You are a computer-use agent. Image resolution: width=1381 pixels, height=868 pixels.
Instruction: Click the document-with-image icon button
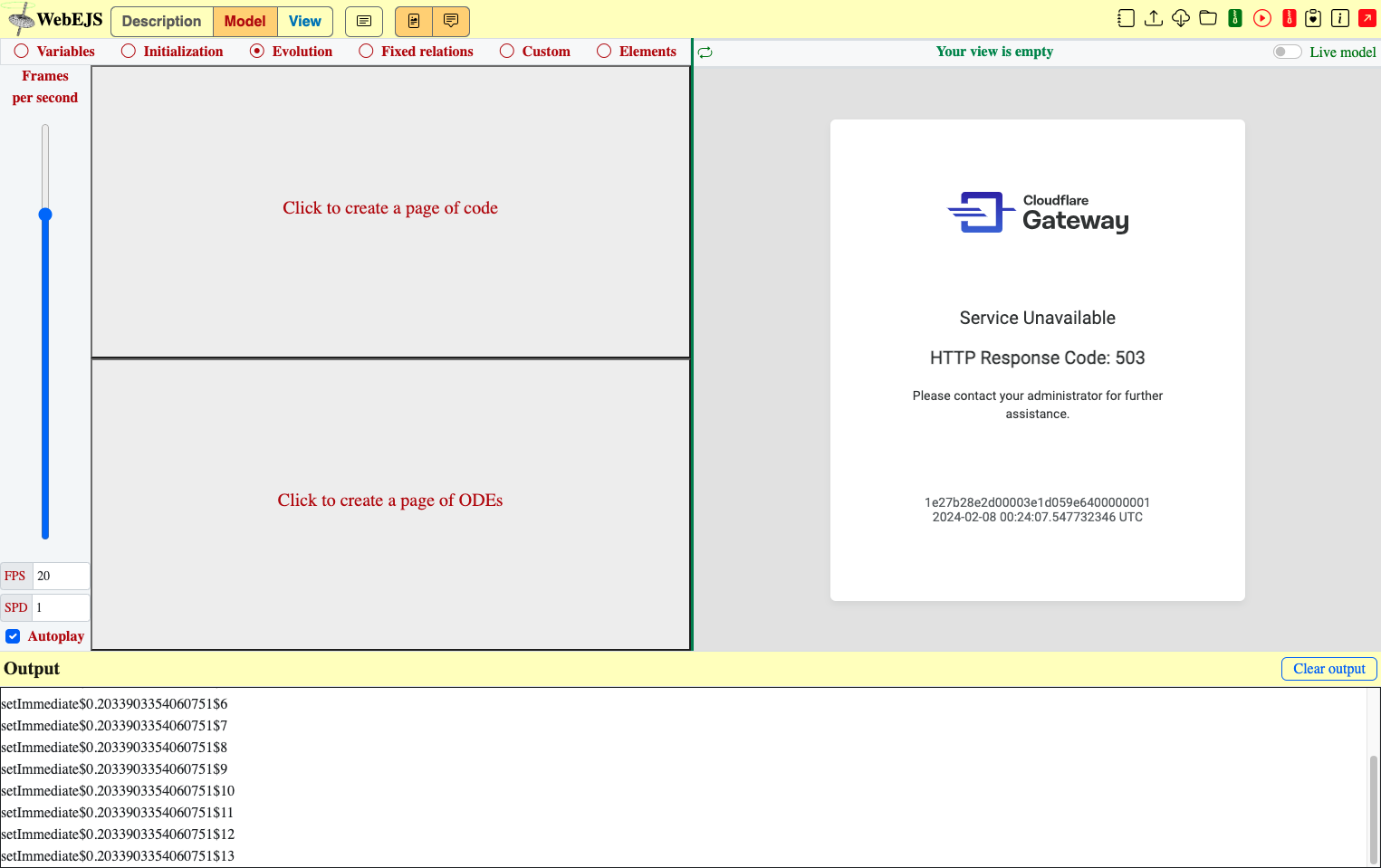point(414,21)
